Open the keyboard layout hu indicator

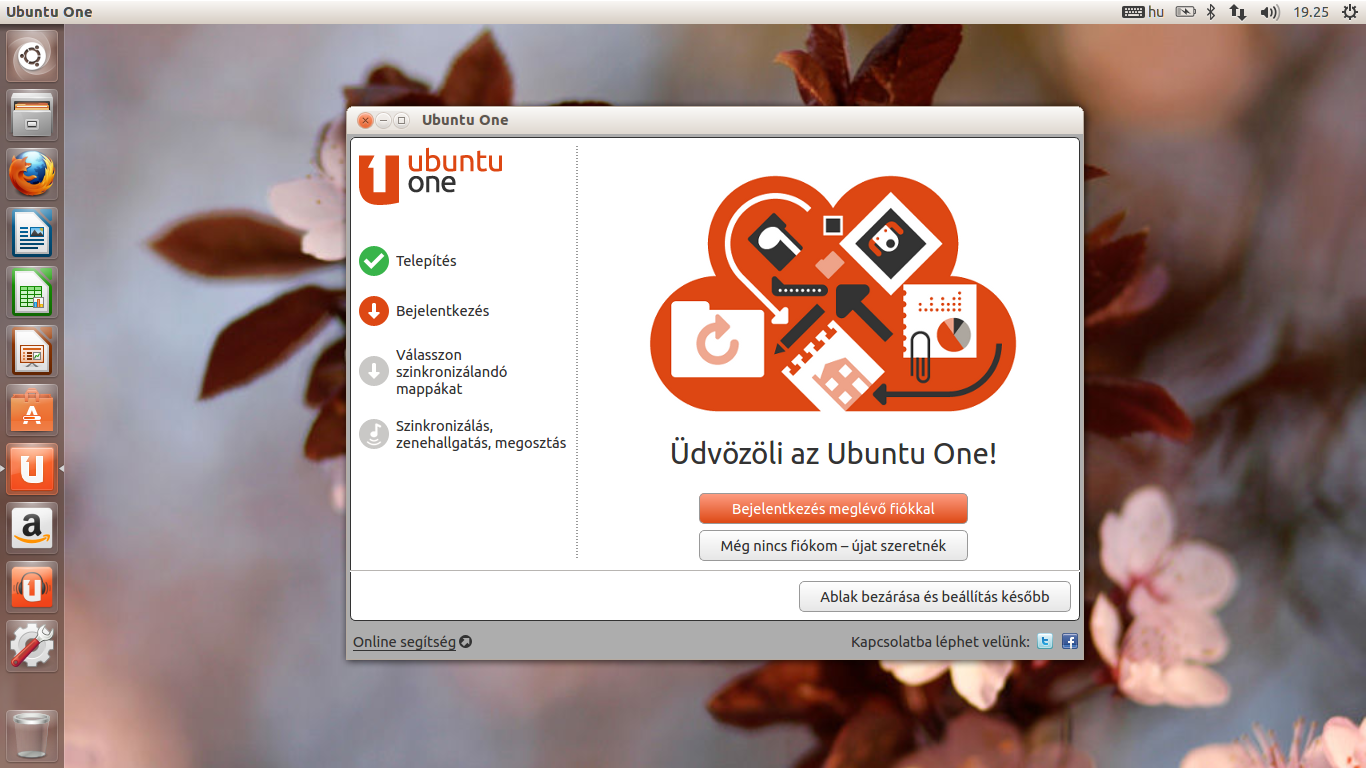(x=1143, y=12)
